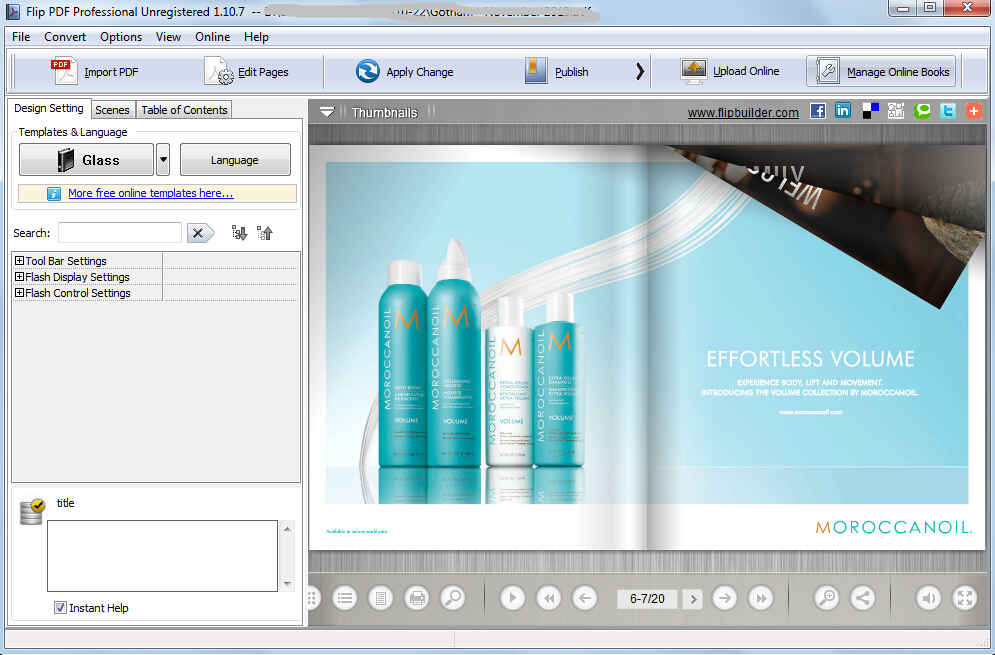Viewport: 995px width, 655px height.
Task: Click the collapse all settings icon
Action: tap(265, 233)
